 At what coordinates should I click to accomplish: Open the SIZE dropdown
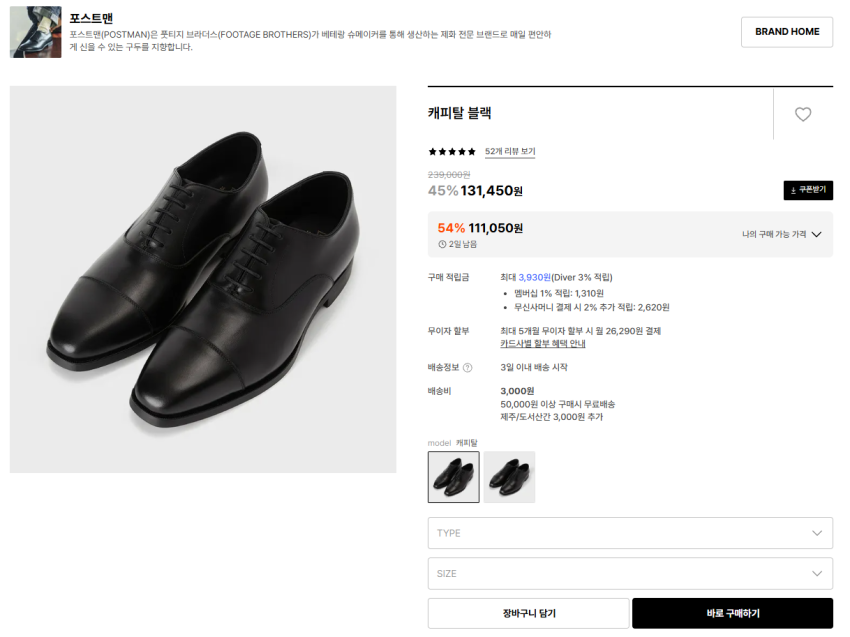(x=630, y=574)
